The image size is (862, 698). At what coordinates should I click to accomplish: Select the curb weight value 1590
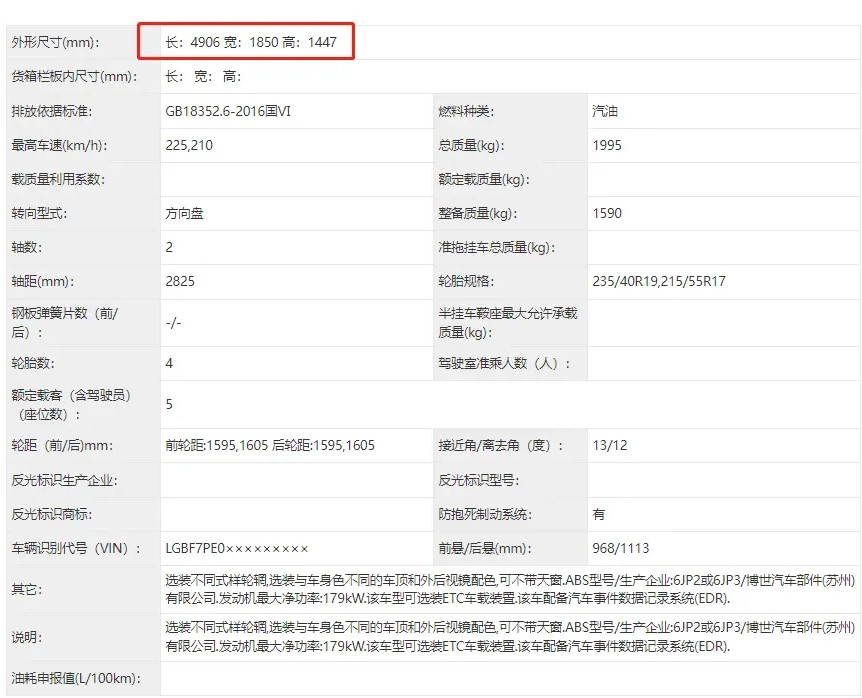606,213
